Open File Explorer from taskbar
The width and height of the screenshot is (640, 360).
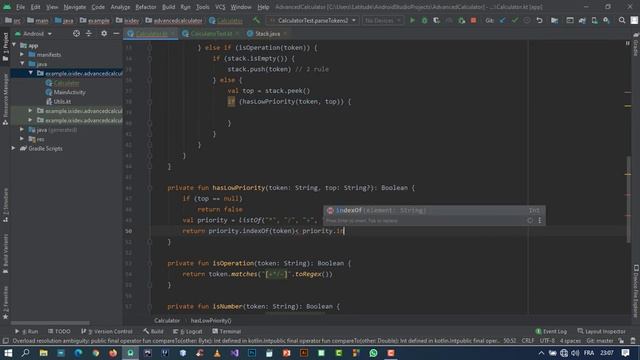(43, 353)
